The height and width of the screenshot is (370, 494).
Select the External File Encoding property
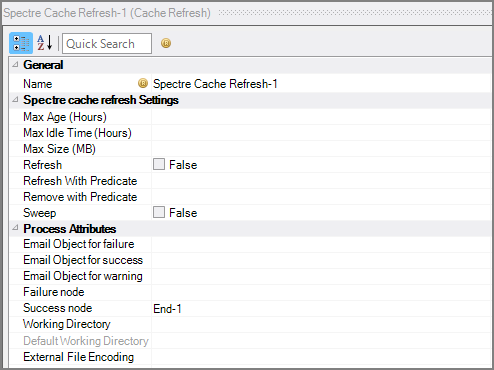click(x=78, y=357)
